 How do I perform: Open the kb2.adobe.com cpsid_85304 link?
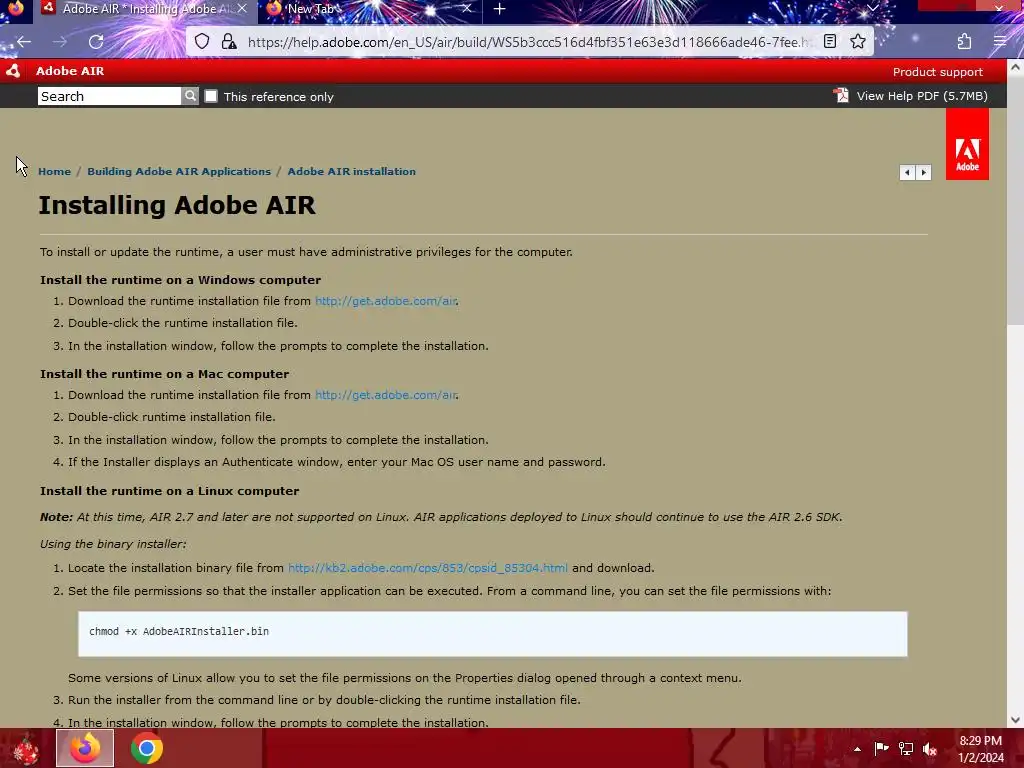coord(428,568)
